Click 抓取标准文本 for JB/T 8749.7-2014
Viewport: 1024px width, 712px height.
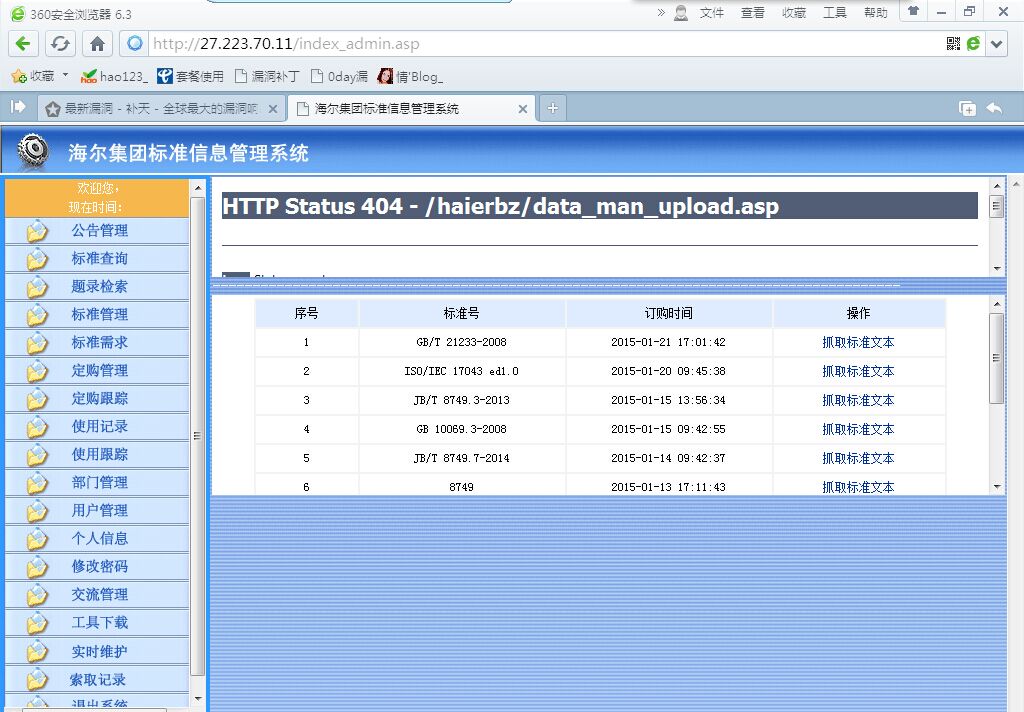tap(858, 459)
